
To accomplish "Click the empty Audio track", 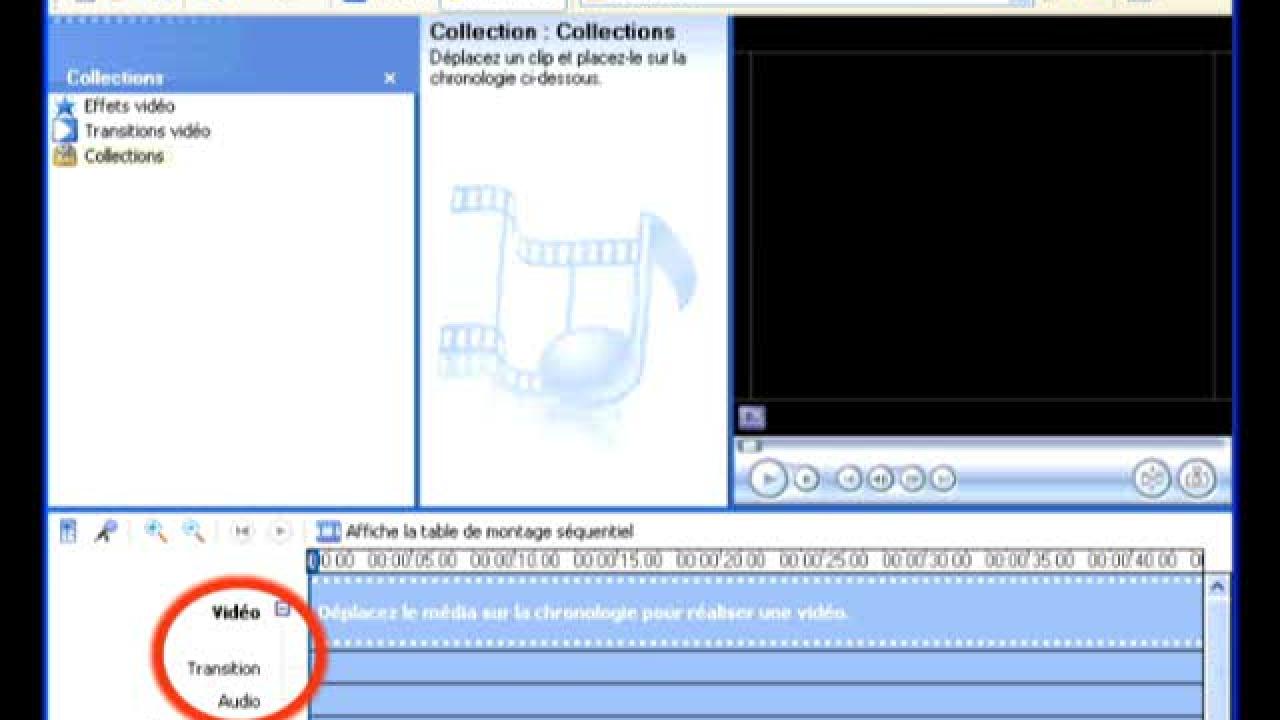I will click(756, 701).
